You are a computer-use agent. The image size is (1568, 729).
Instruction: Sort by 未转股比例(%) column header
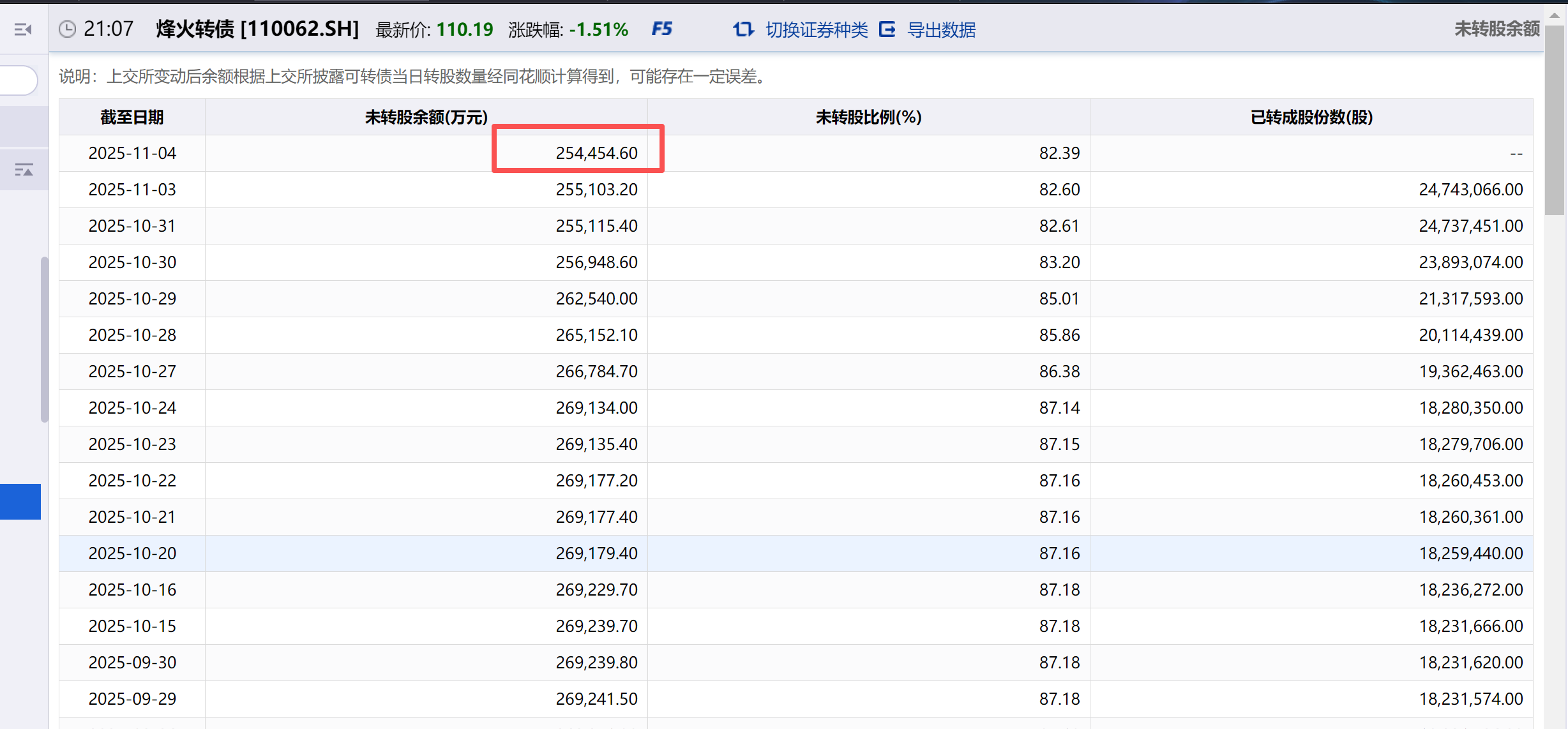[x=868, y=117]
